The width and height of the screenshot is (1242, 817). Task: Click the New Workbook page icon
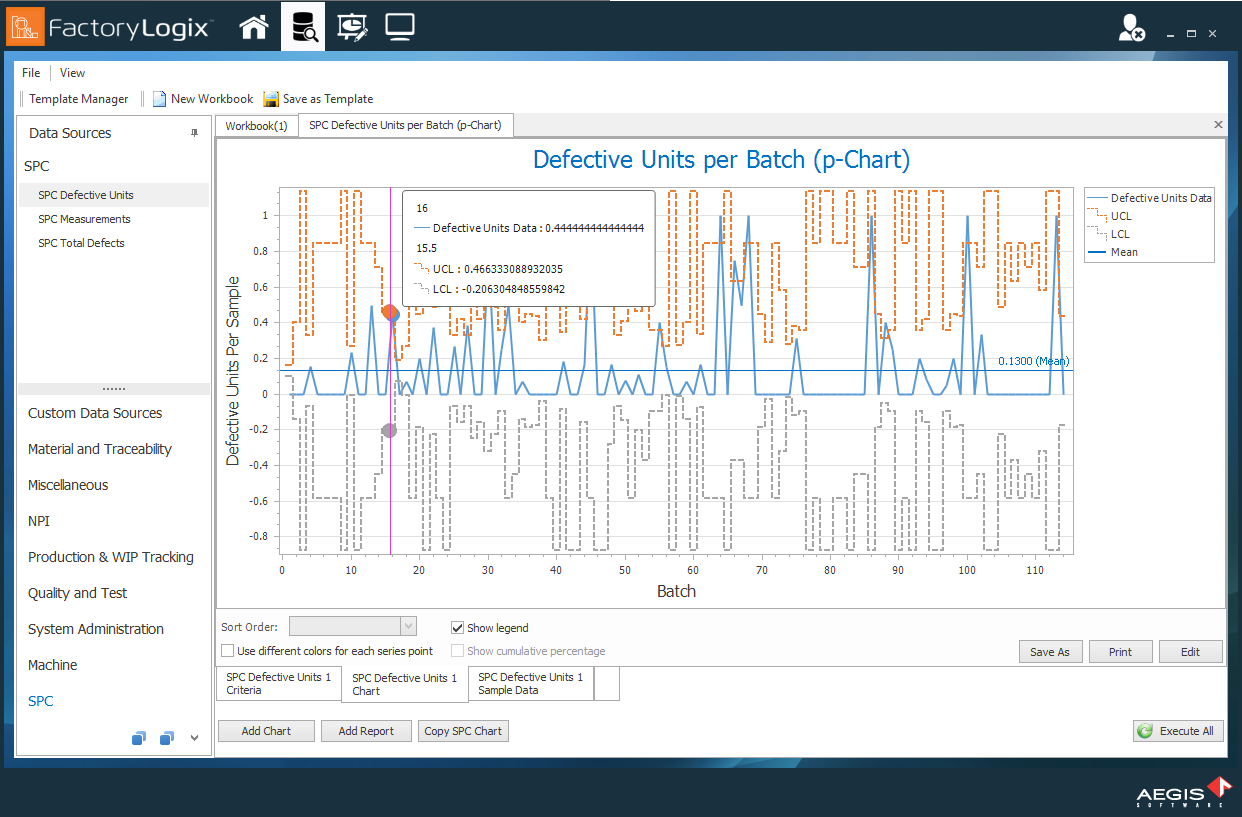(159, 99)
